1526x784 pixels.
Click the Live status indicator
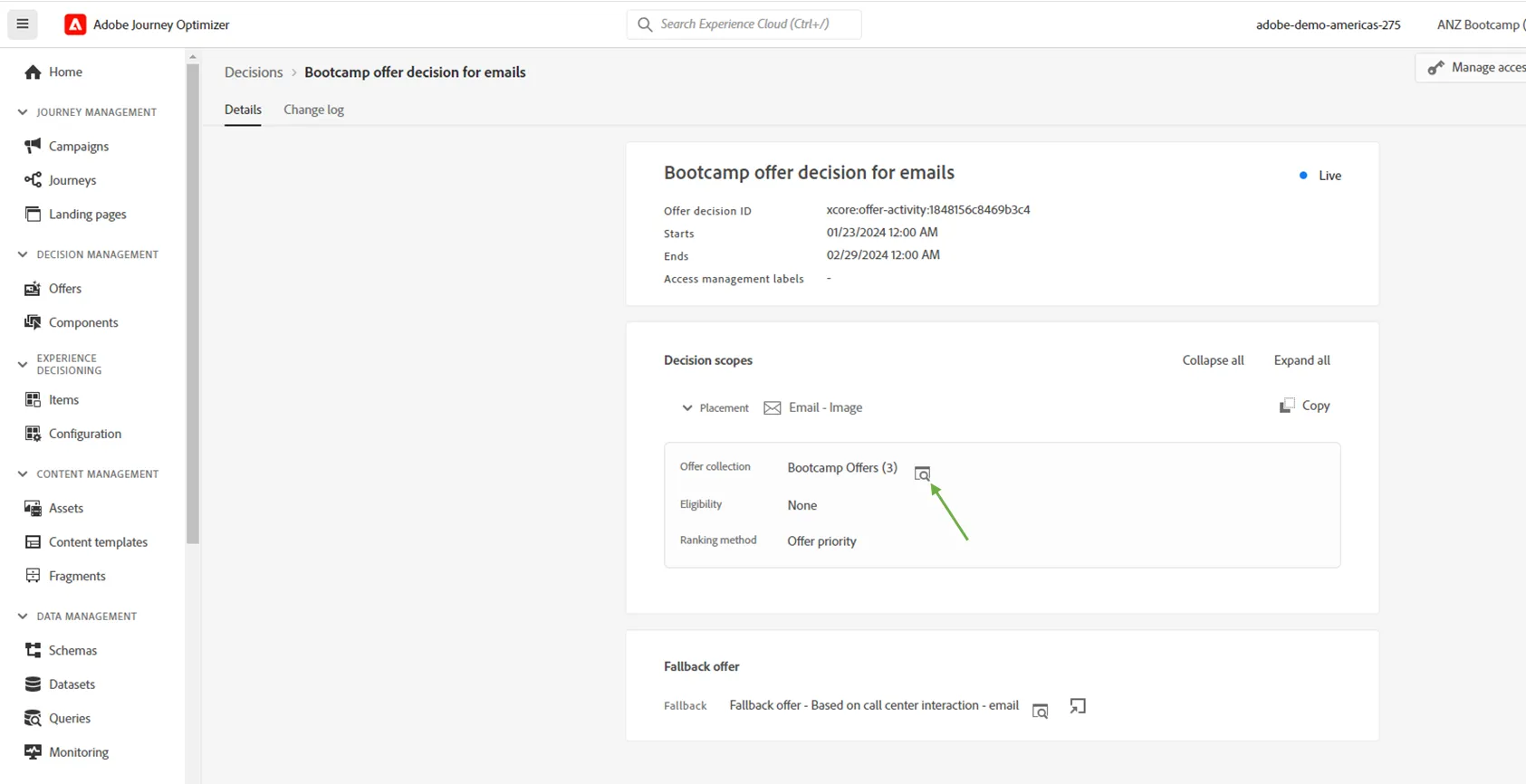(x=1320, y=176)
